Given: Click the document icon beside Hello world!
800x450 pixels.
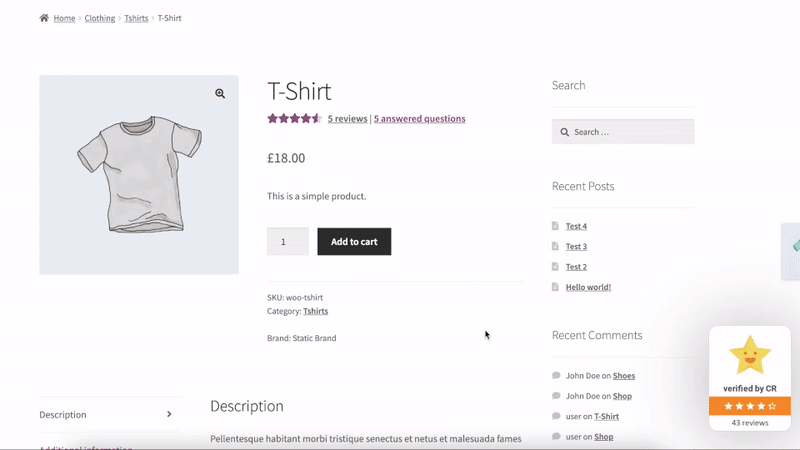Looking at the screenshot, I should click(556, 287).
